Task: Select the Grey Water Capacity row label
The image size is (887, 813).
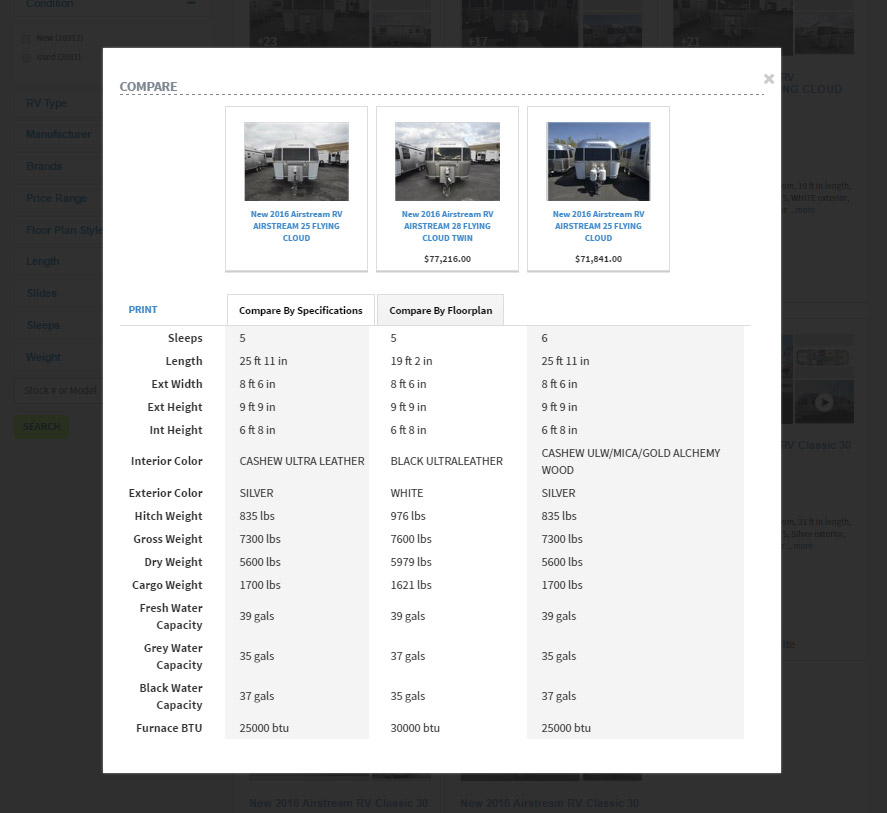Action: pos(173,656)
